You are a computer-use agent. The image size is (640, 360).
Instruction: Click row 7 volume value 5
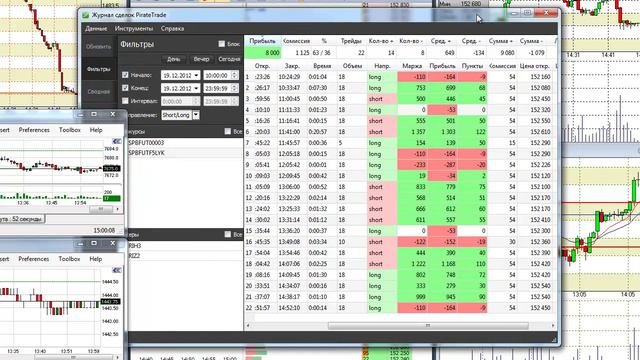pyautogui.click(x=340, y=143)
